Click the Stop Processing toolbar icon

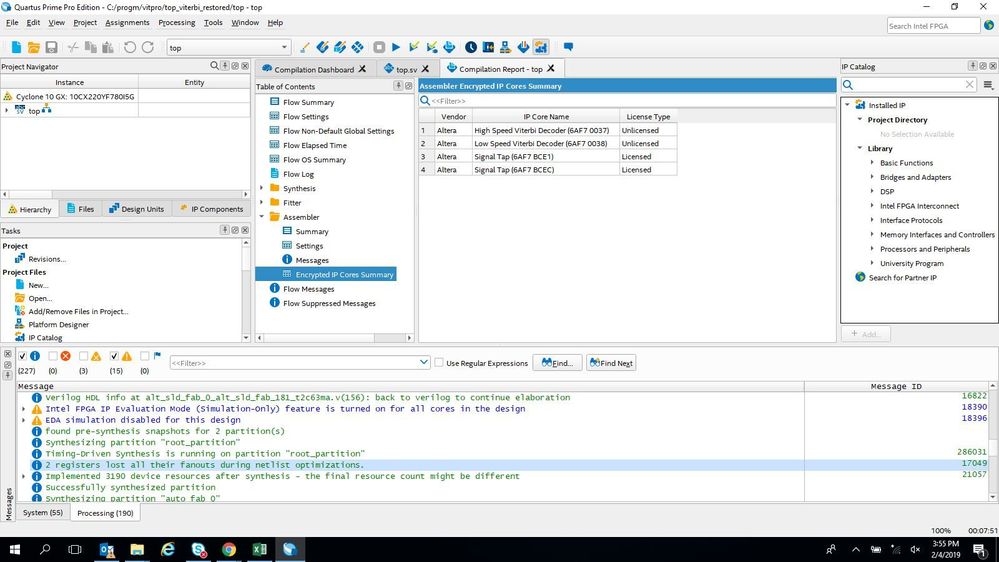point(379,47)
